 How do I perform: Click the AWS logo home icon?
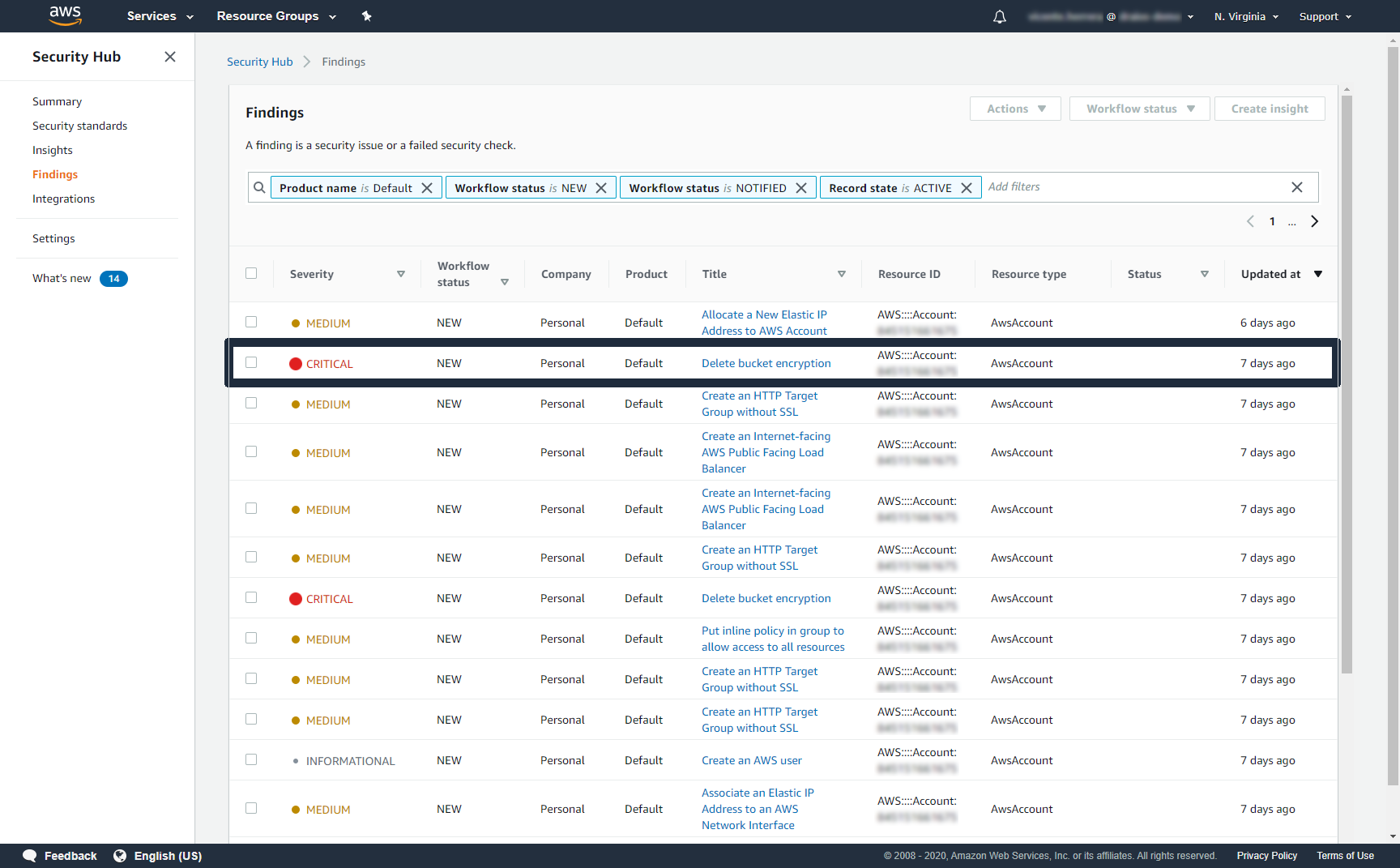(x=65, y=15)
